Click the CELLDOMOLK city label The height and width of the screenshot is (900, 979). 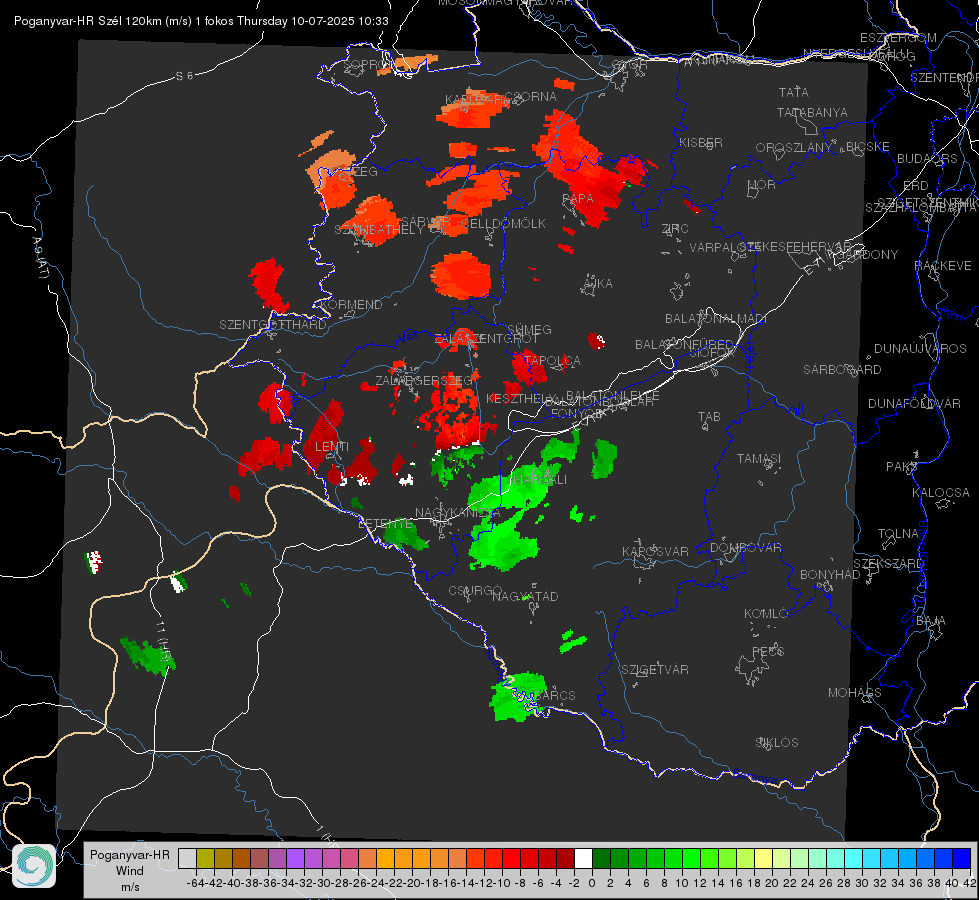[x=503, y=223]
